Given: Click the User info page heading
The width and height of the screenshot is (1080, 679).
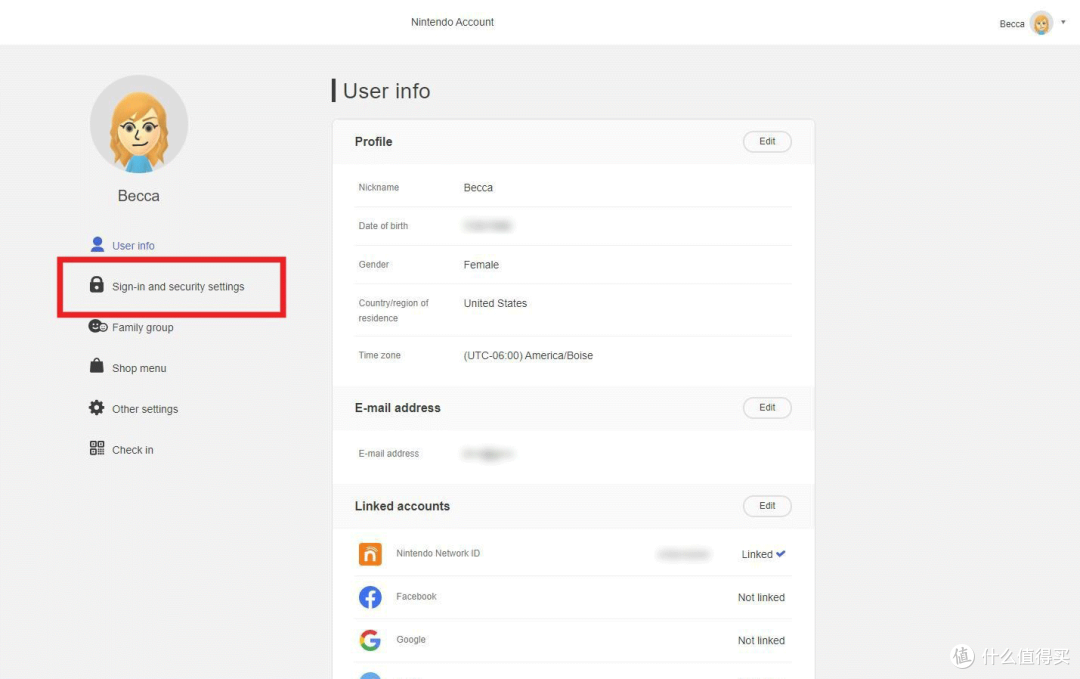Looking at the screenshot, I should pyautogui.click(x=386, y=91).
